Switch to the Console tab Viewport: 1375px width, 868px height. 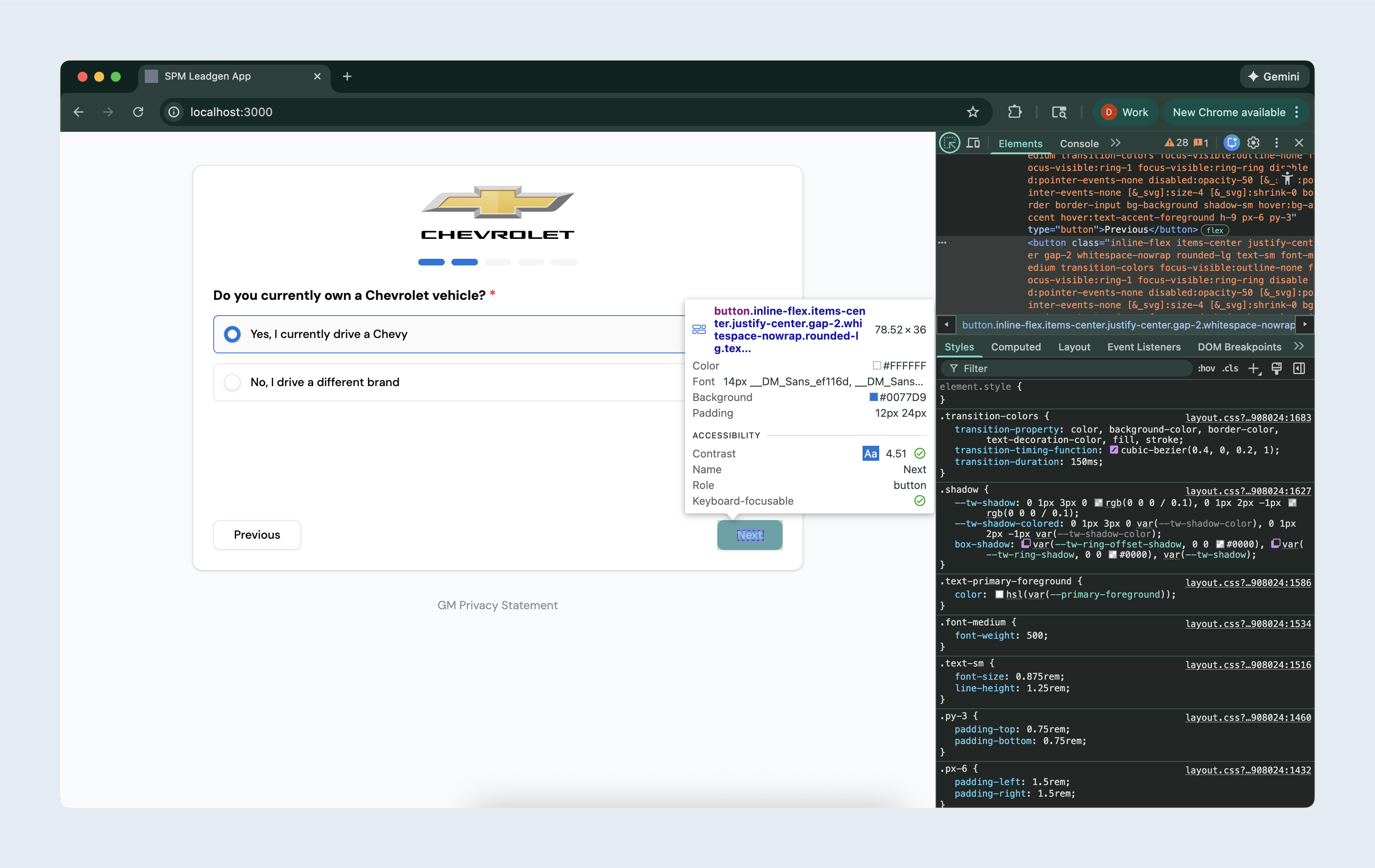coord(1079,144)
